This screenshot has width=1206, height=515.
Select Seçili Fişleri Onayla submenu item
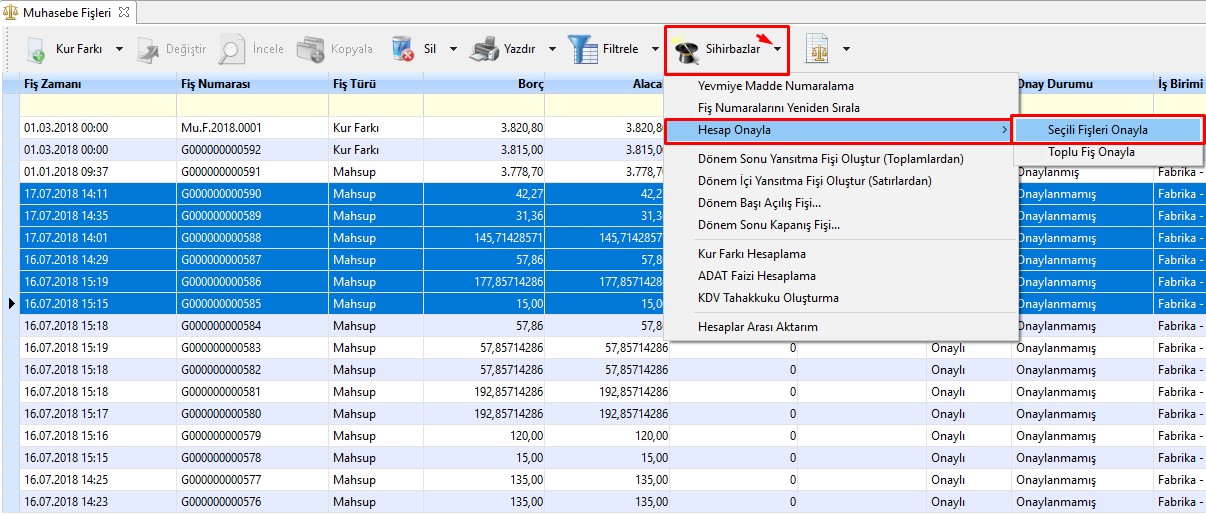click(1097, 130)
